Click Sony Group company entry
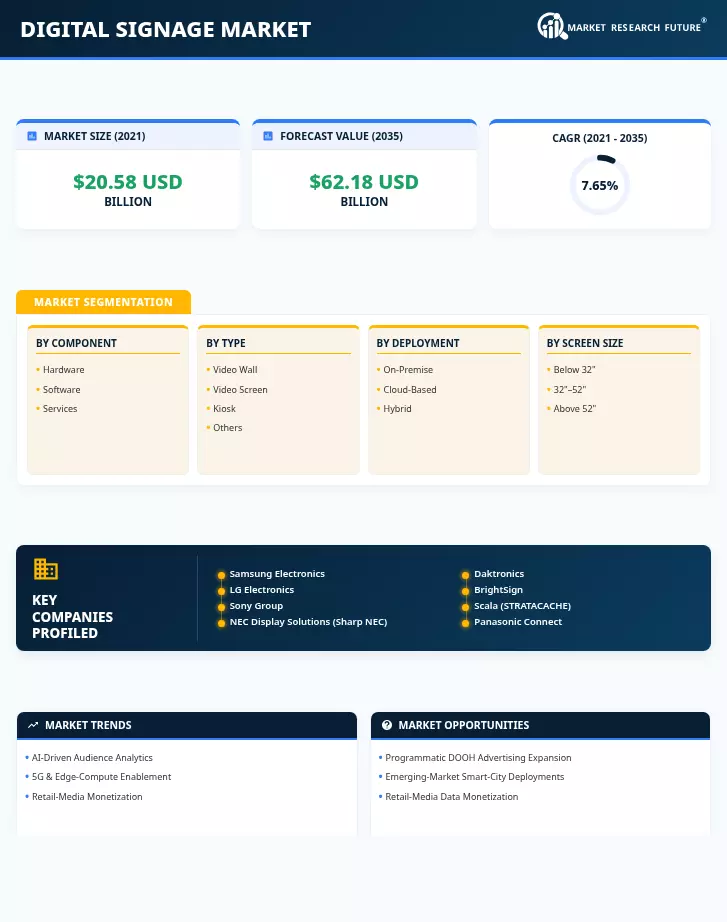Viewport: 727px width, 922px height. coord(256,606)
